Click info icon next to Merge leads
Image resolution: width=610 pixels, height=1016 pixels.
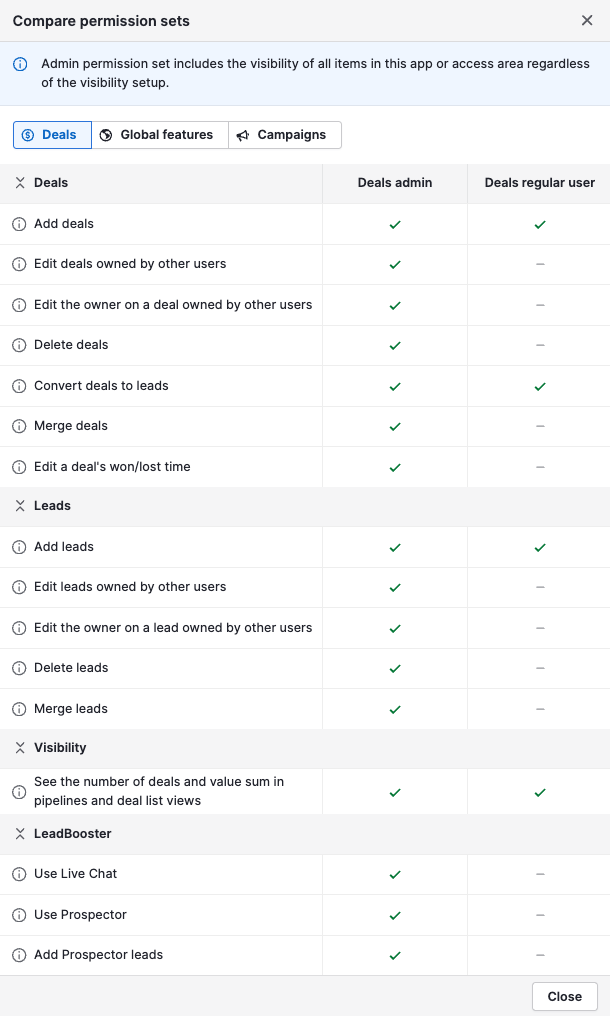coord(19,709)
